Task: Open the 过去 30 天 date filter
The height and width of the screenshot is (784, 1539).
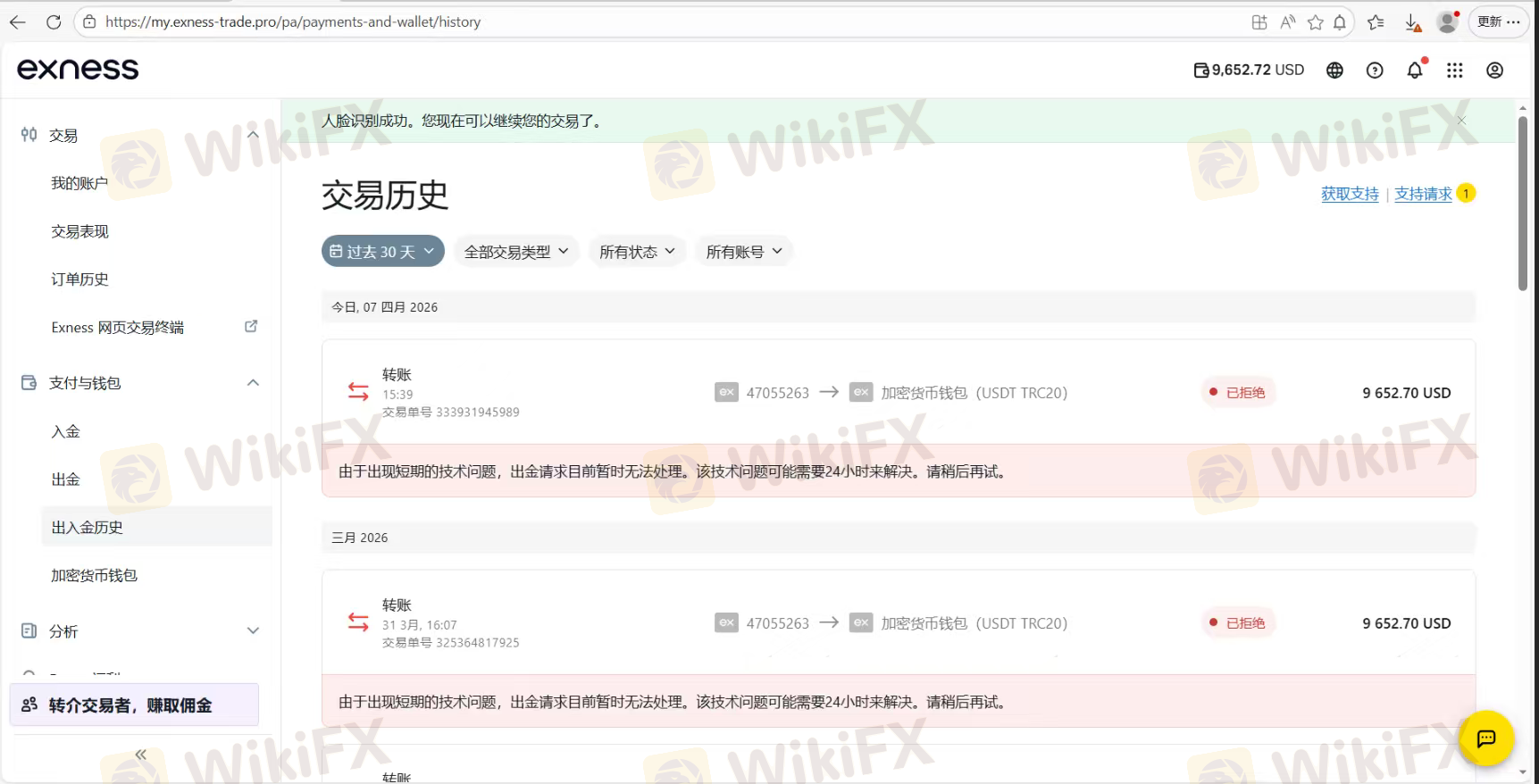Action: 383,251
